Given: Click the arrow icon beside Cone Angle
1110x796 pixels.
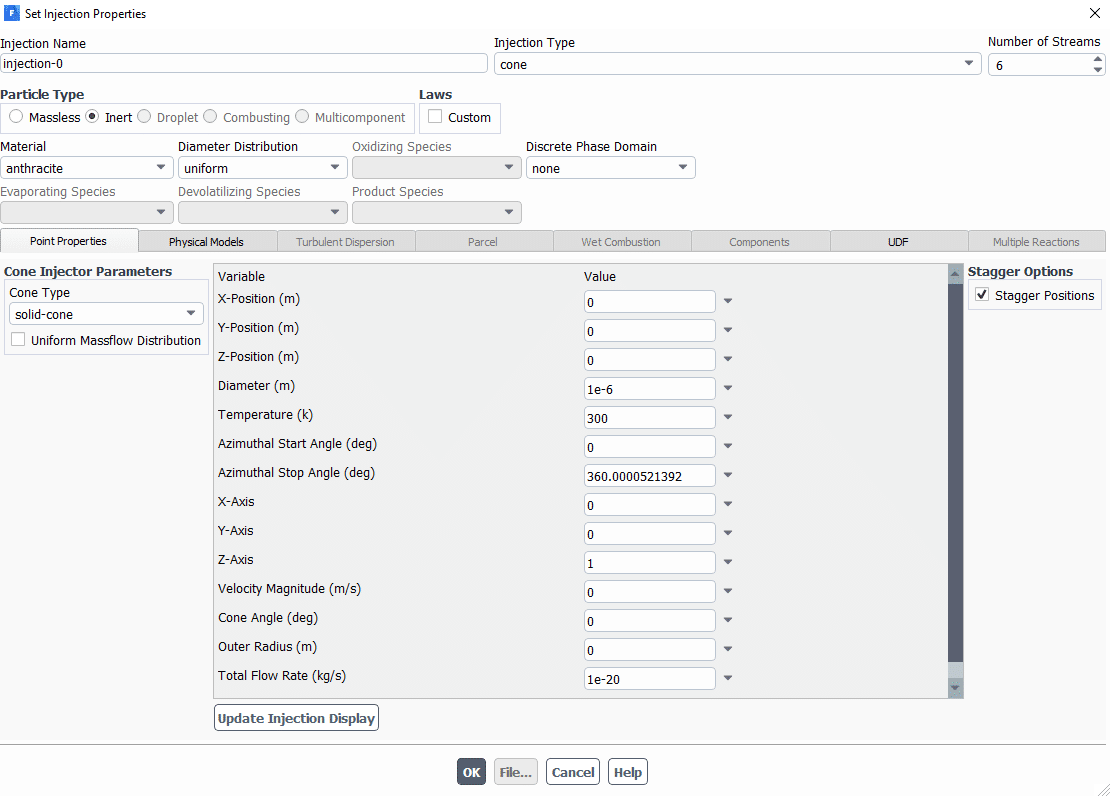Looking at the screenshot, I should [x=728, y=620].
